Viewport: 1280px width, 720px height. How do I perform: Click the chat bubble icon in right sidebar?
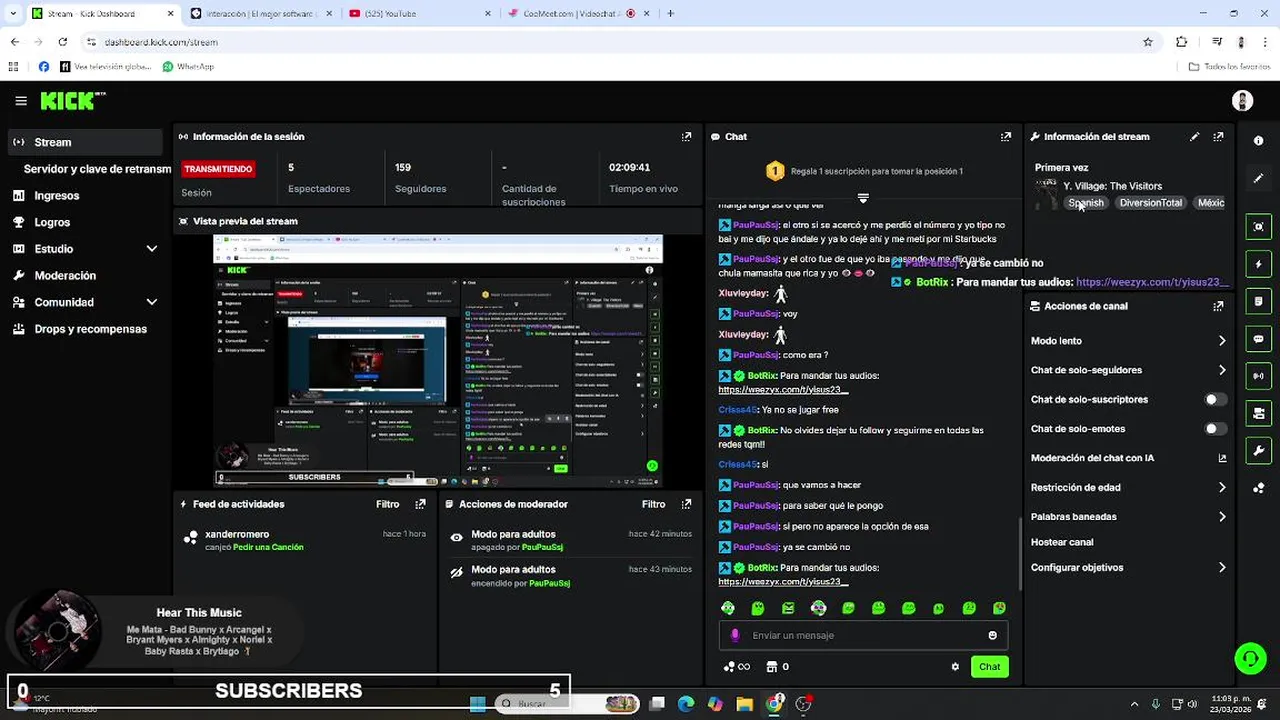click(x=1258, y=339)
